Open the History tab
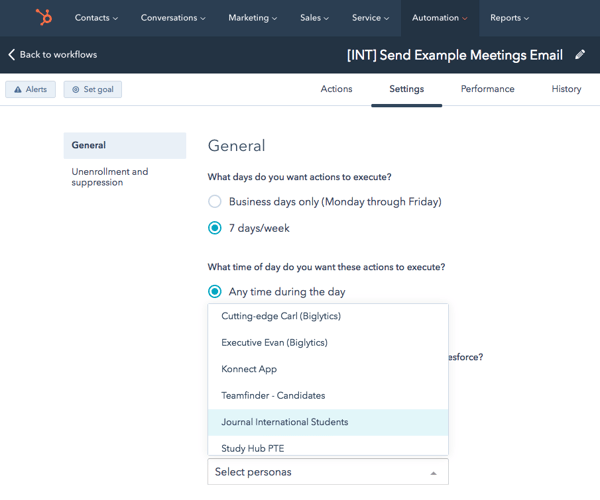600x500 pixels. 566,89
